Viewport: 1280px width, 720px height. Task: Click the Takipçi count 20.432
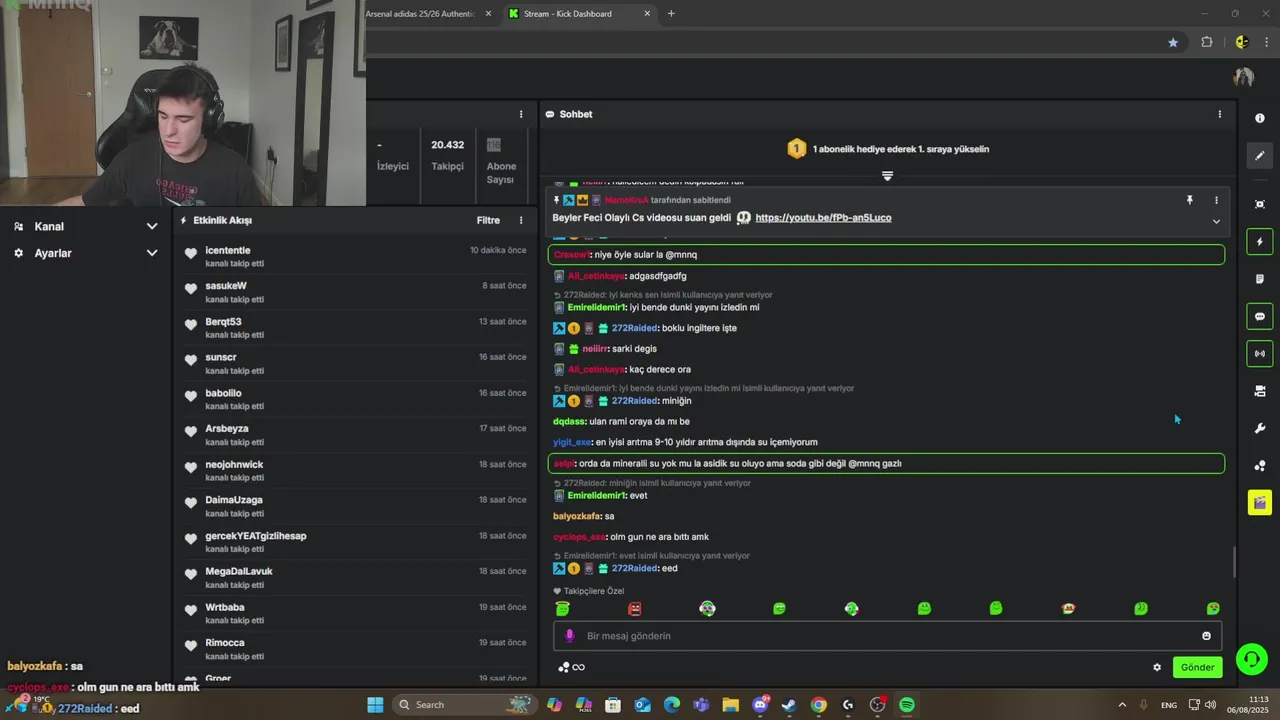point(447,145)
